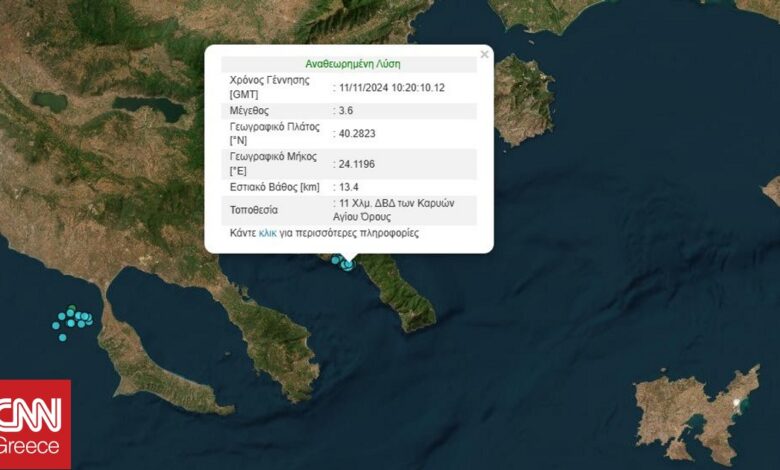780x470 pixels.
Task: Open the CNN Greece logo
Action: pyautogui.click(x=35, y=424)
